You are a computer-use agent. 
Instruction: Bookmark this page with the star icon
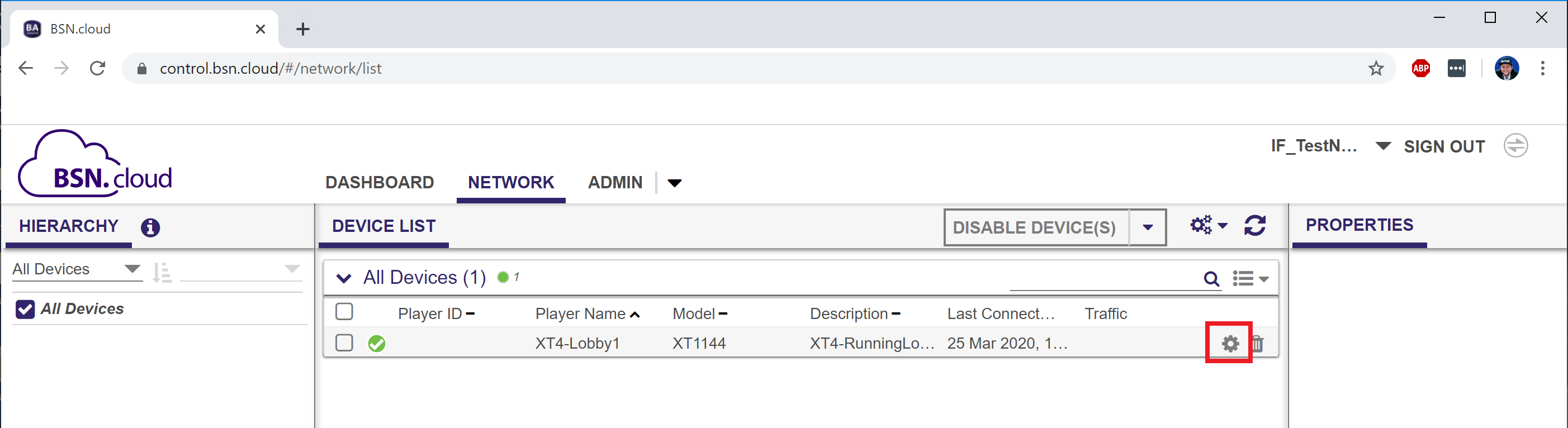coord(1376,68)
